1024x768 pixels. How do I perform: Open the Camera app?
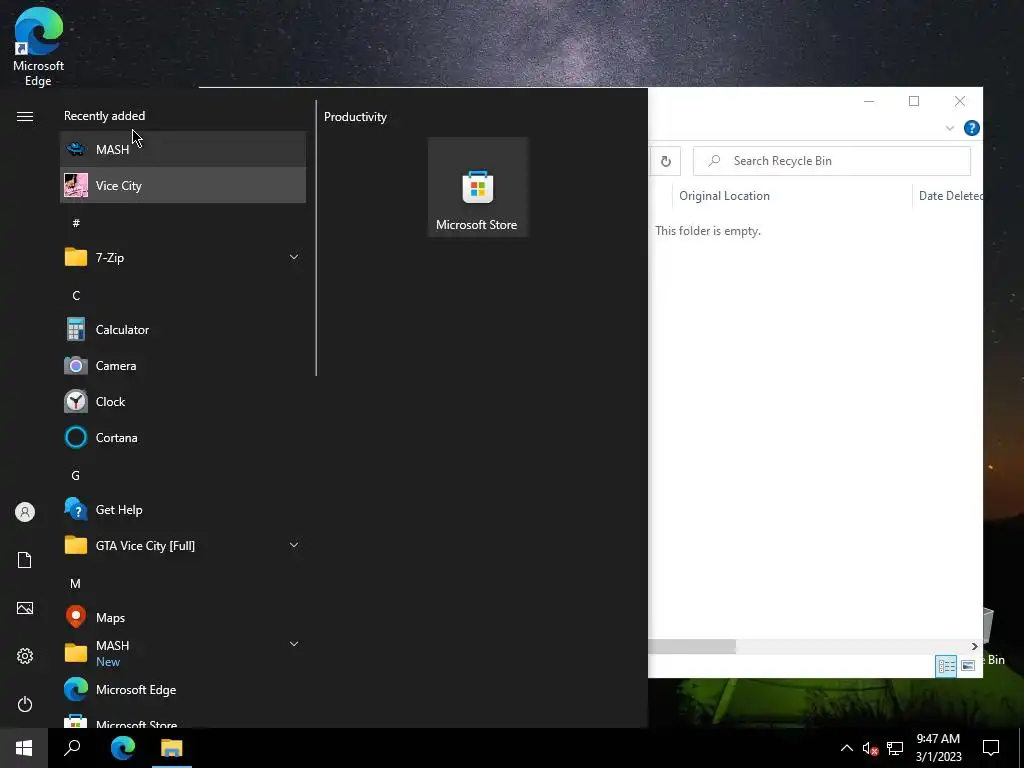pos(183,365)
